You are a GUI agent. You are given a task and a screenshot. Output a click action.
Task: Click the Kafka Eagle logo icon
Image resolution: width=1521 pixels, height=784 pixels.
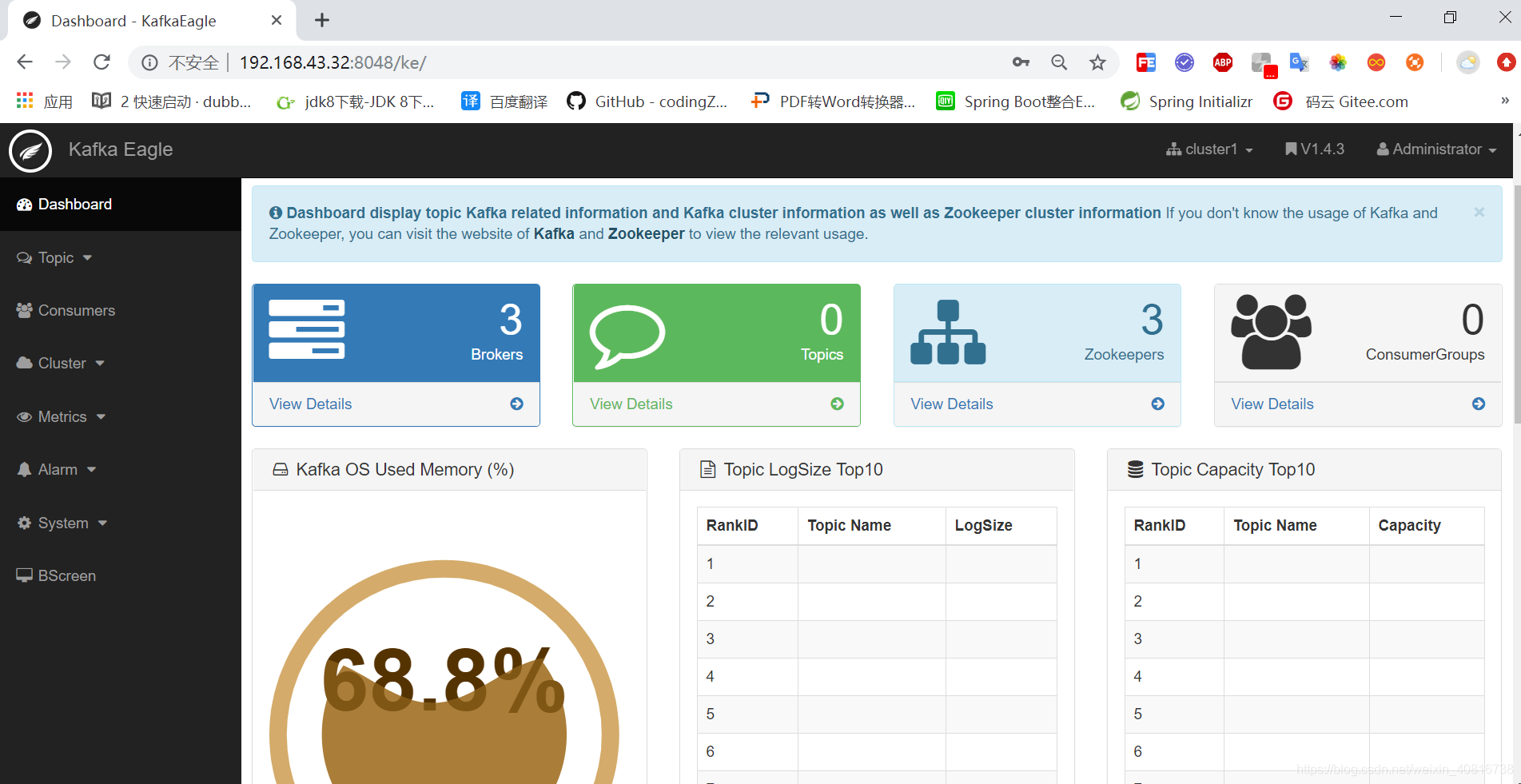[x=30, y=150]
